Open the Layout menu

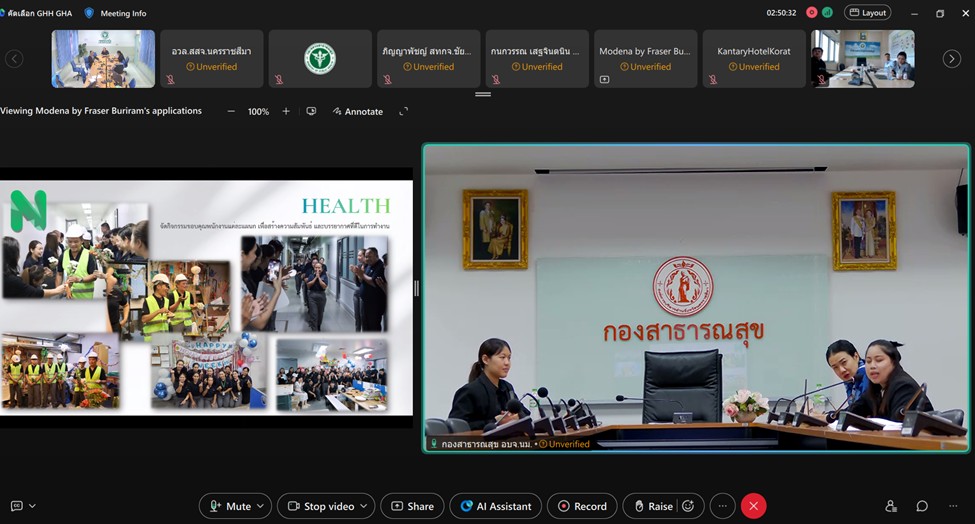(x=867, y=13)
